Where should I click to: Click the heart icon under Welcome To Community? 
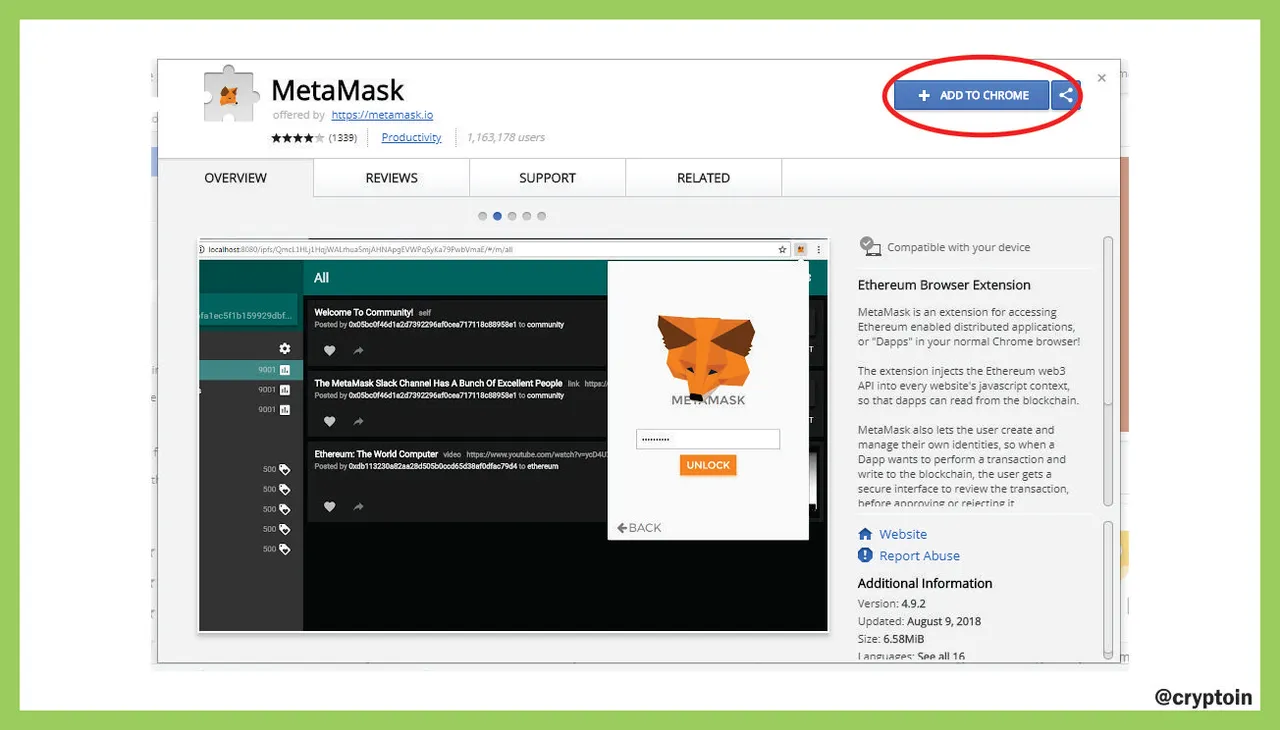tap(329, 350)
